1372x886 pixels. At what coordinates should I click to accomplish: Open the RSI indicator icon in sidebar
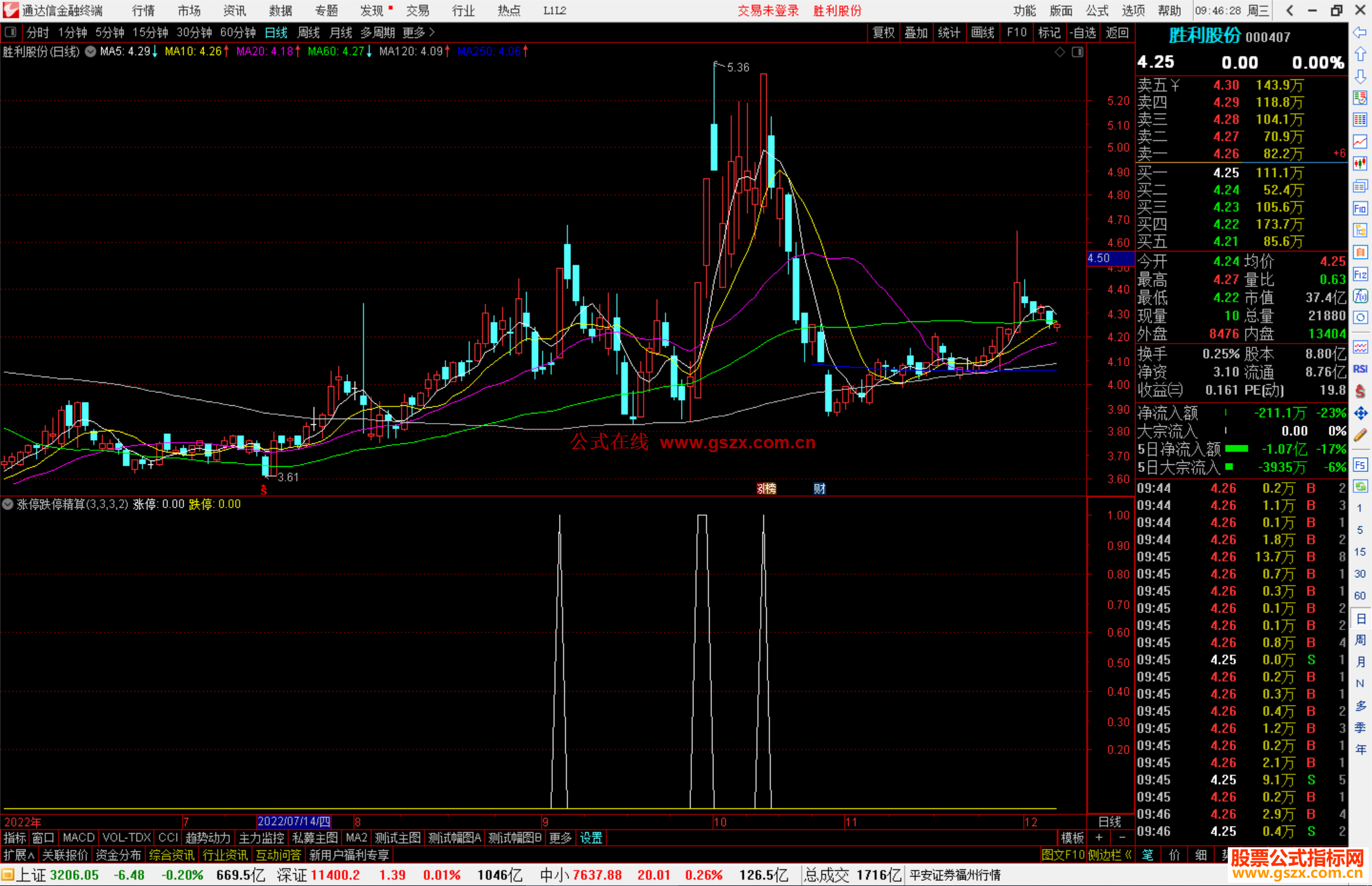click(x=1360, y=369)
